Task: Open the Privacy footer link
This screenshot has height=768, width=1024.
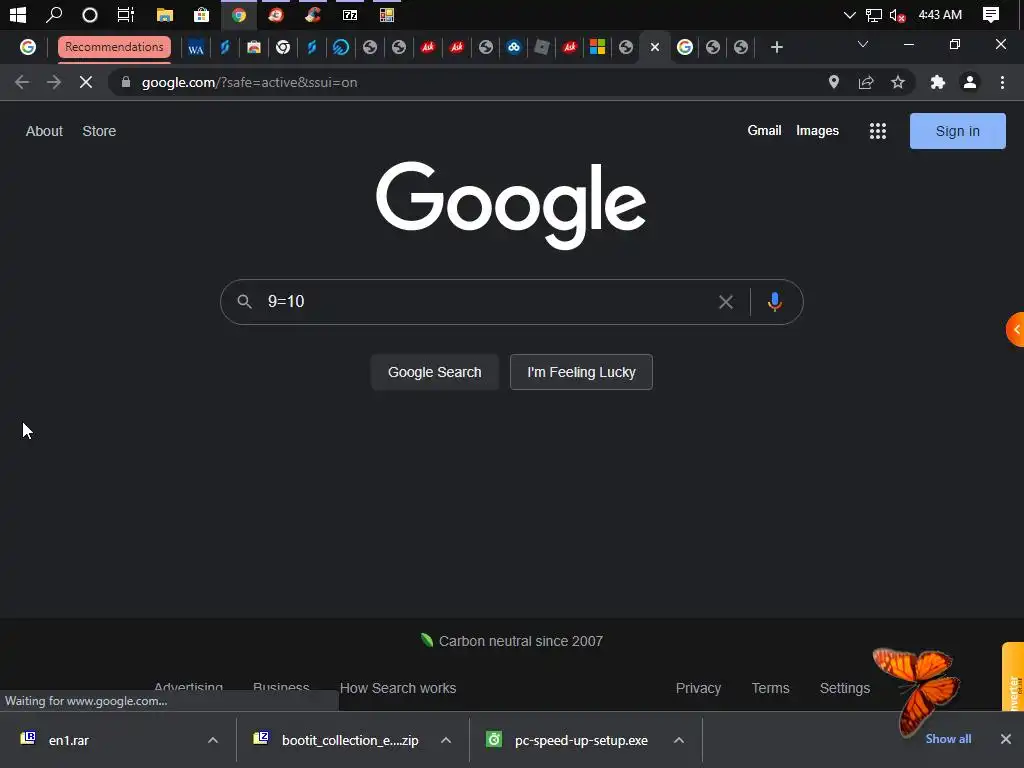Action: pos(698,688)
